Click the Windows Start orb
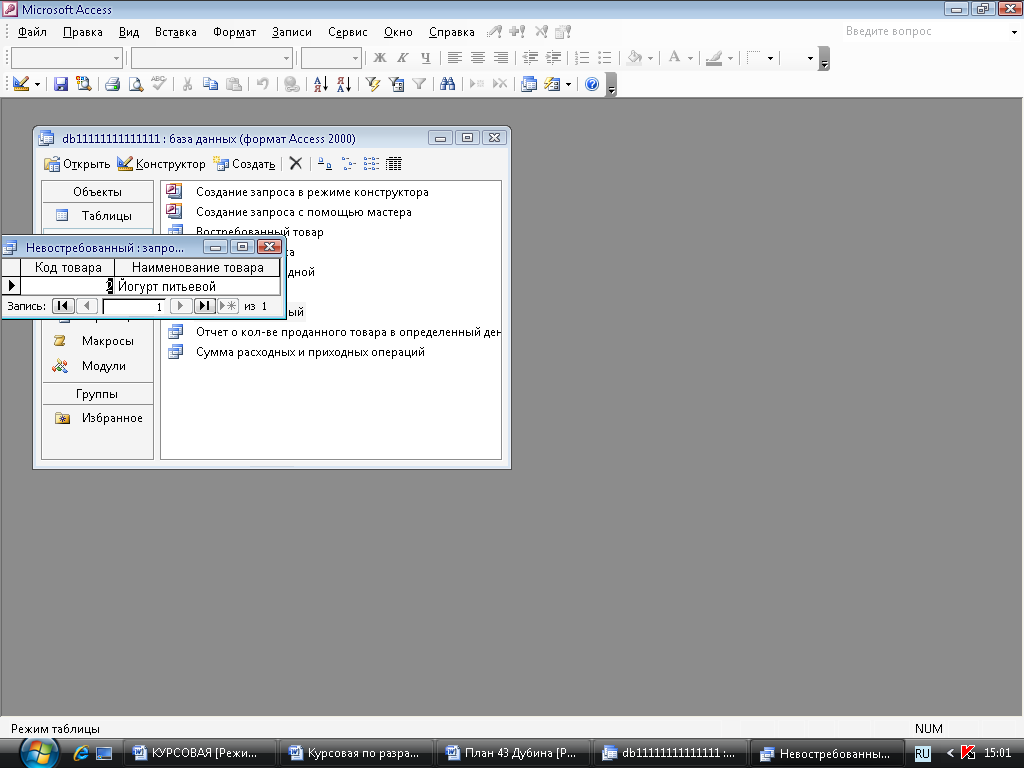Screen dimensions: 1024x768 [40, 754]
